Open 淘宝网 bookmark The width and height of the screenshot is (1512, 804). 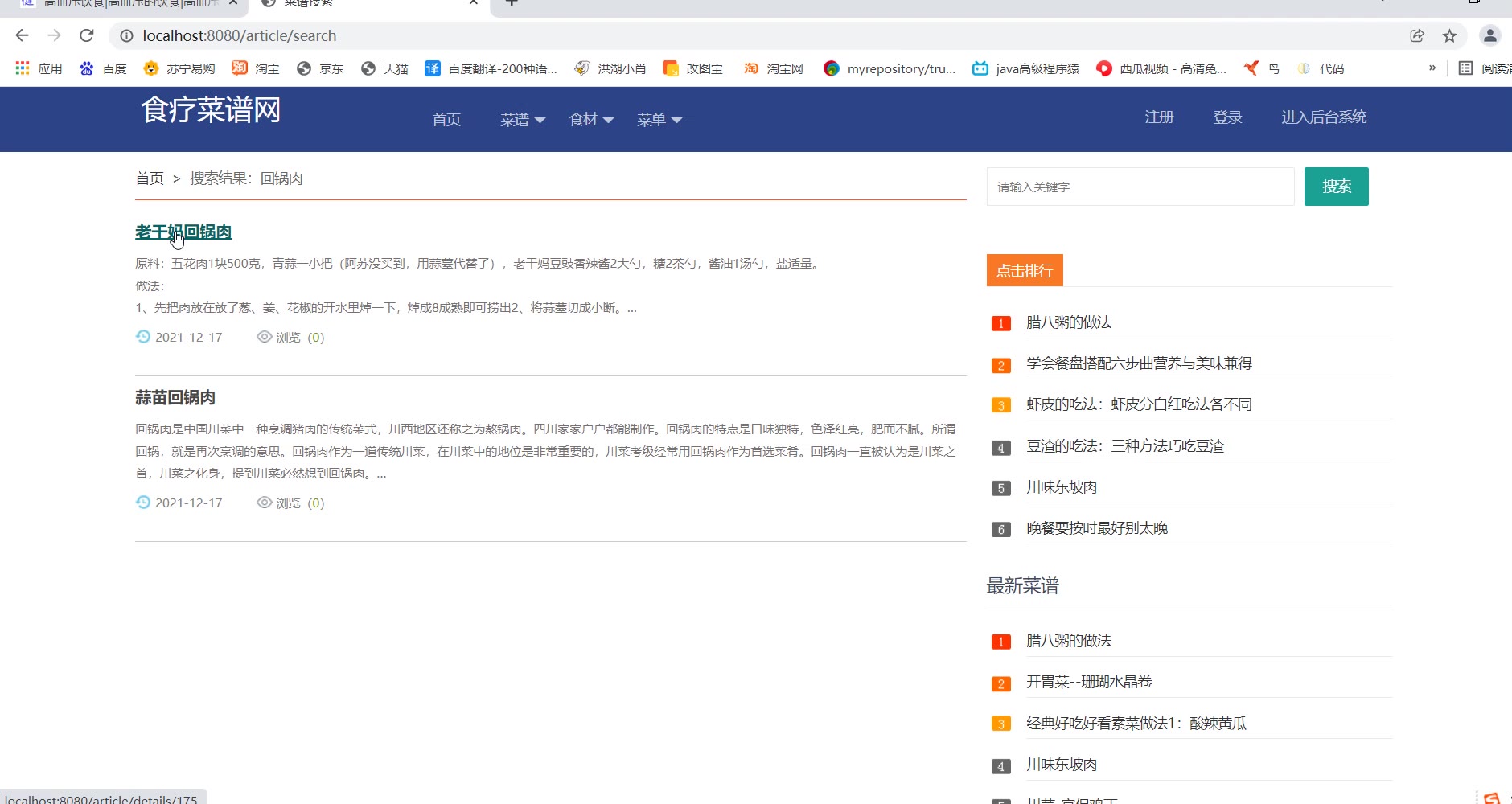[774, 68]
